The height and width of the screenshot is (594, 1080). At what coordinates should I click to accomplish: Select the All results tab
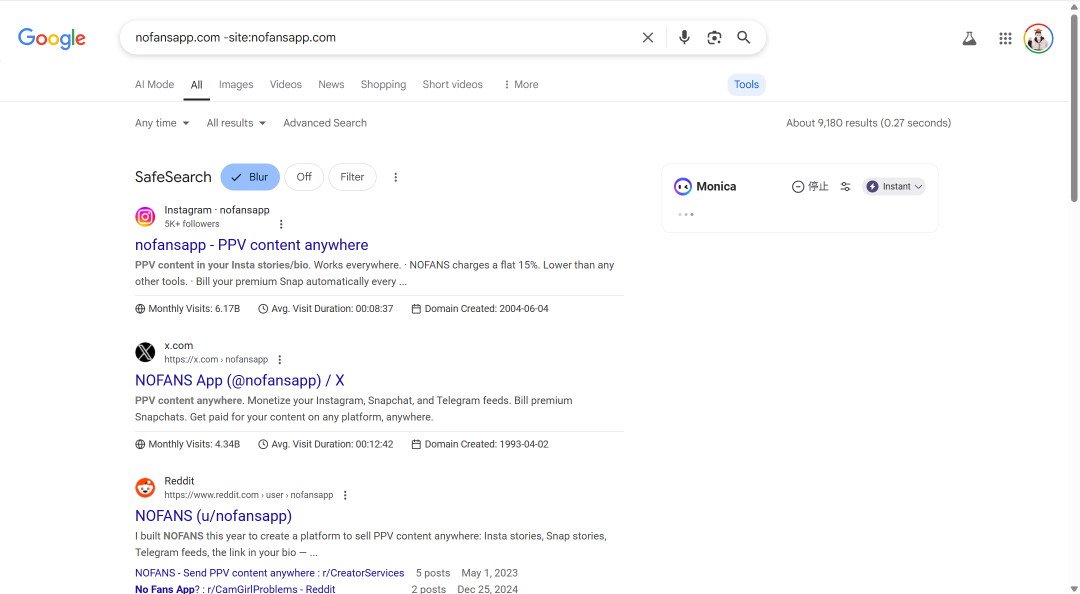[x=196, y=85]
